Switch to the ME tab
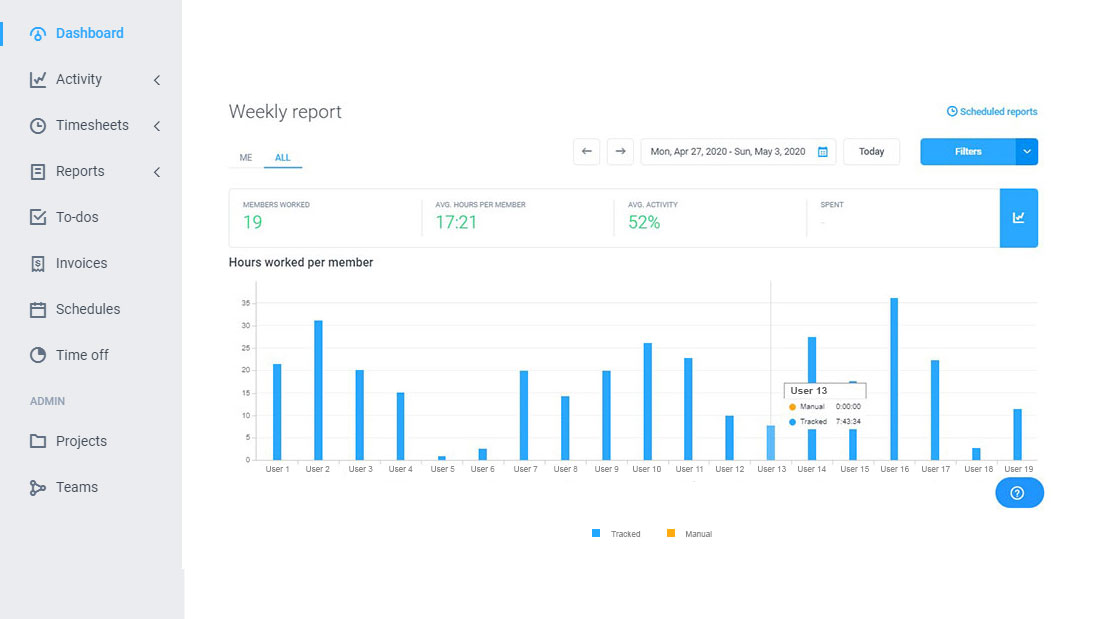1100x619 pixels. (x=246, y=158)
